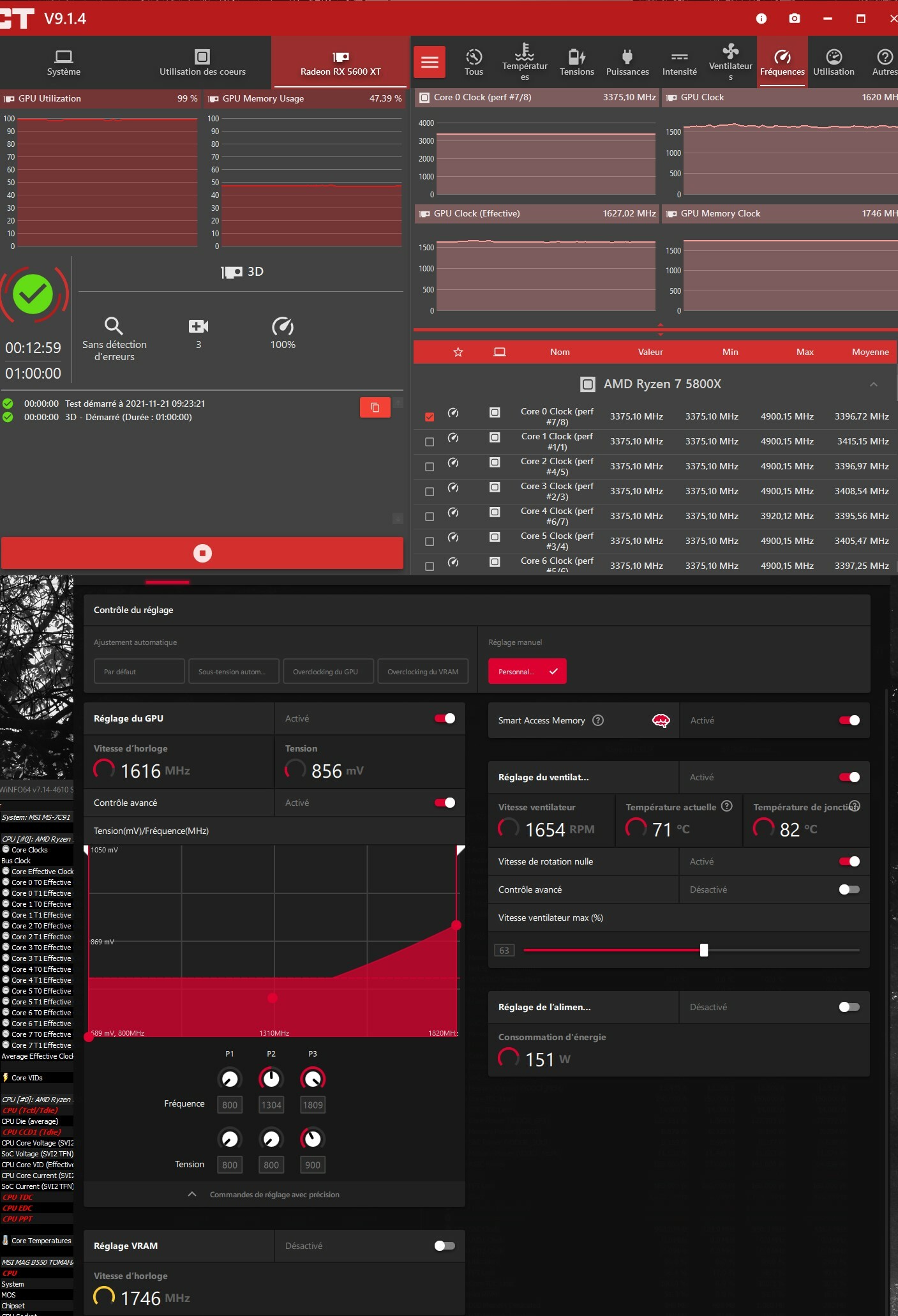Click the P3 Tension knob
The width and height of the screenshot is (898, 1316).
[313, 1138]
